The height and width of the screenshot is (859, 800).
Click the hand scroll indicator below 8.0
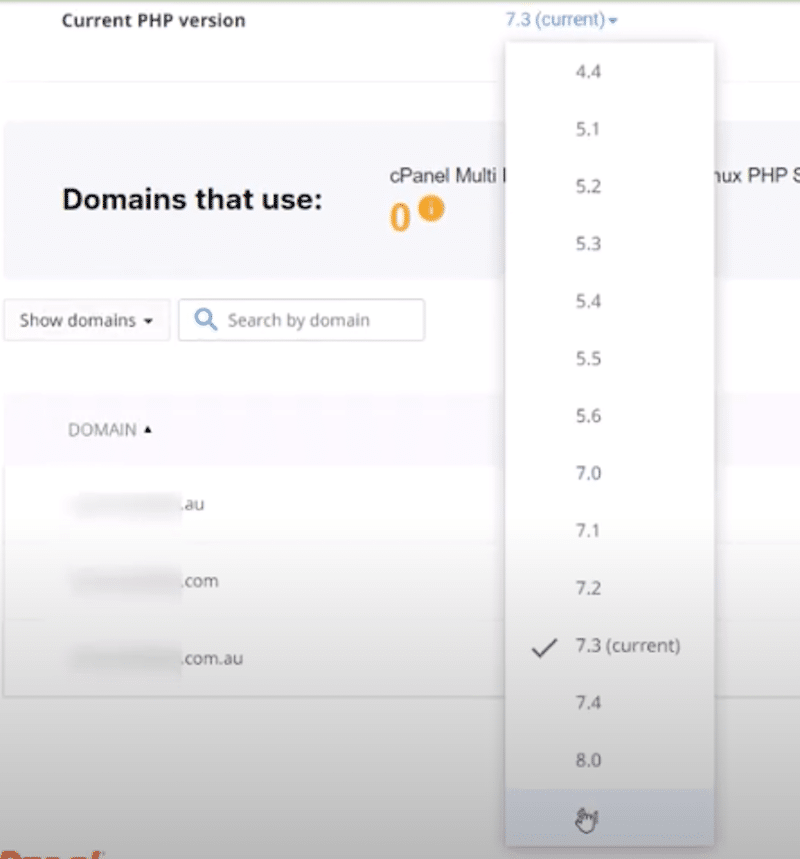click(586, 817)
